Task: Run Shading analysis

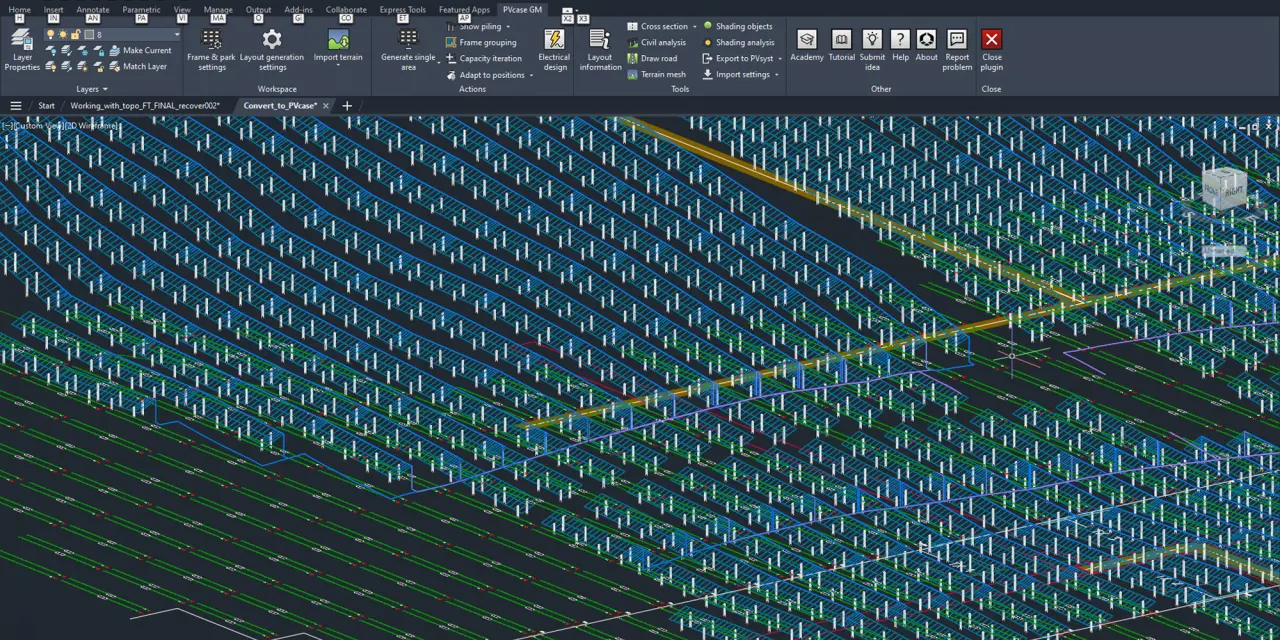Action: coord(739,43)
